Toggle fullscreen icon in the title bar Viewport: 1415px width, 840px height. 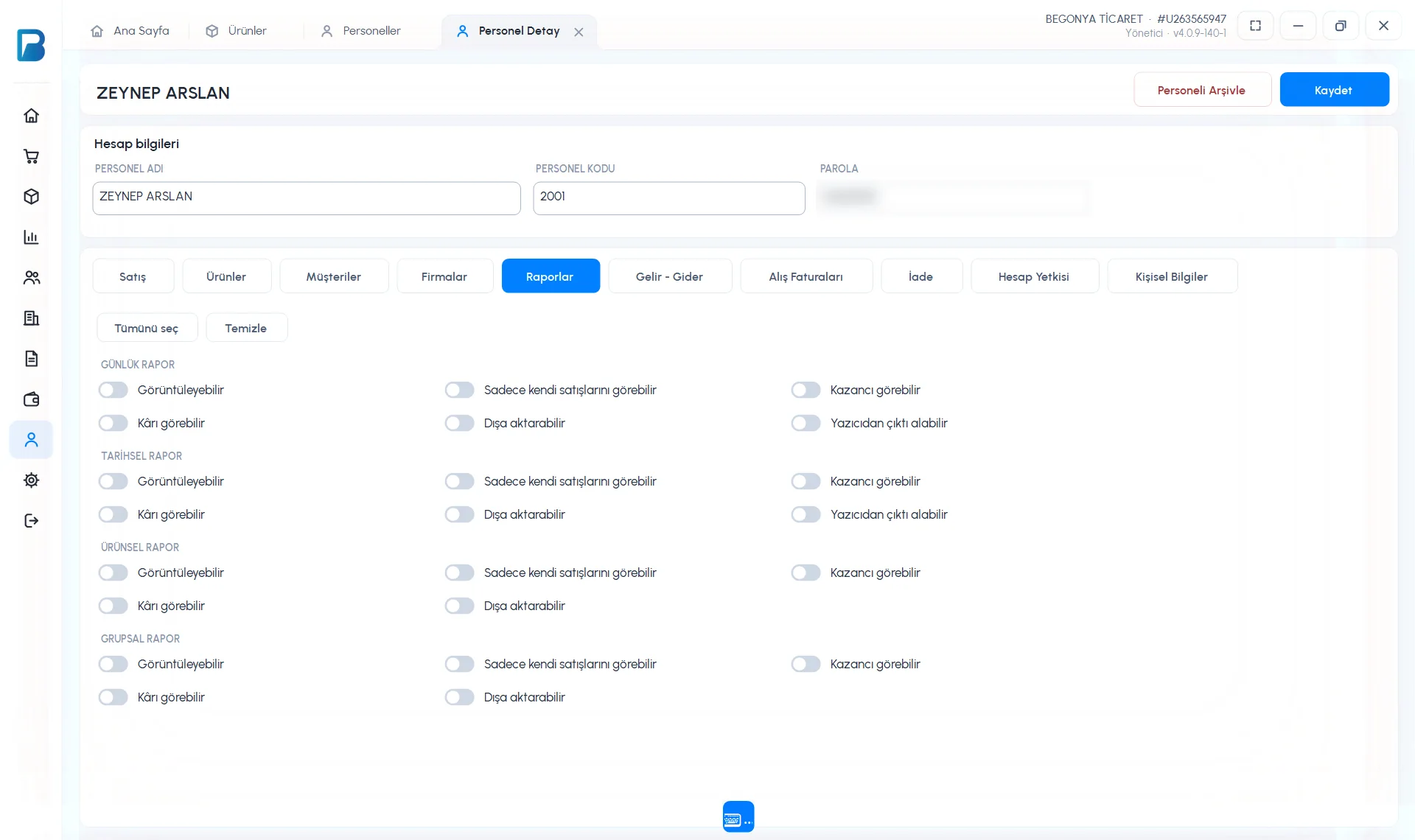point(1255,26)
